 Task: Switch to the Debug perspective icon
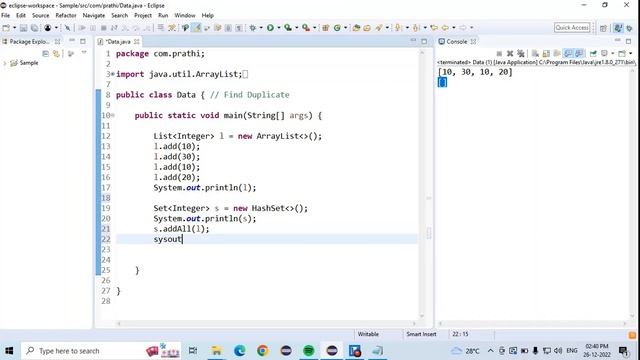pyautogui.click(x=629, y=28)
